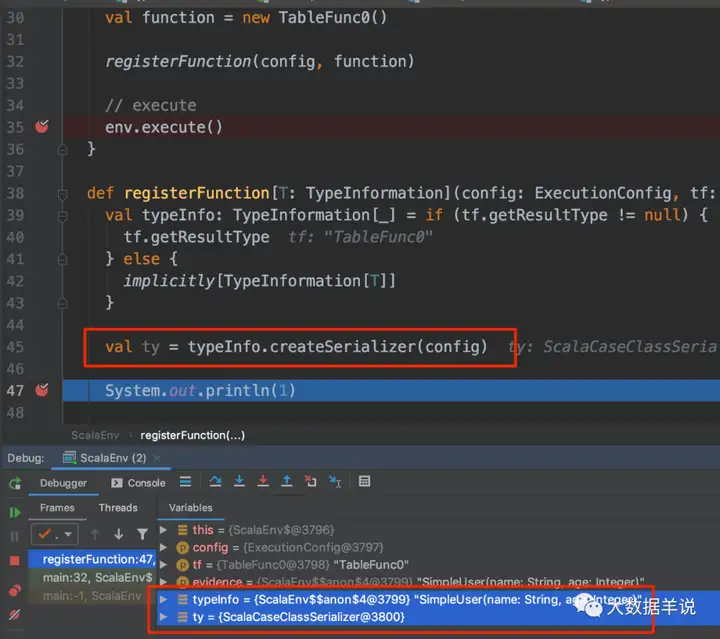Click the Run to Cursor icon
Image resolution: width=720 pixels, height=639 pixels.
[335, 482]
